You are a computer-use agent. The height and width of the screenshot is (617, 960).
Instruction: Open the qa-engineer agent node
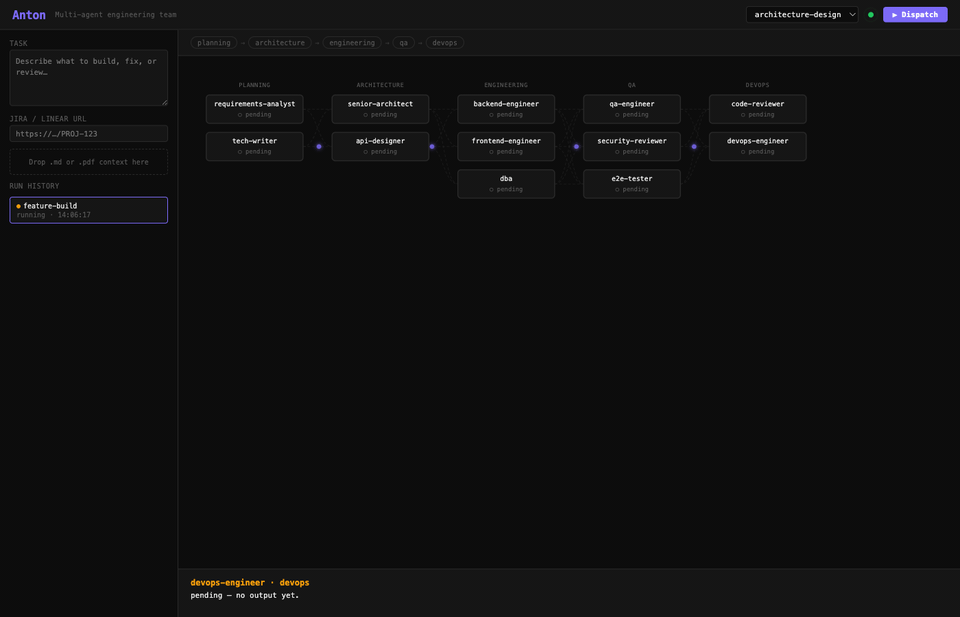[632, 109]
